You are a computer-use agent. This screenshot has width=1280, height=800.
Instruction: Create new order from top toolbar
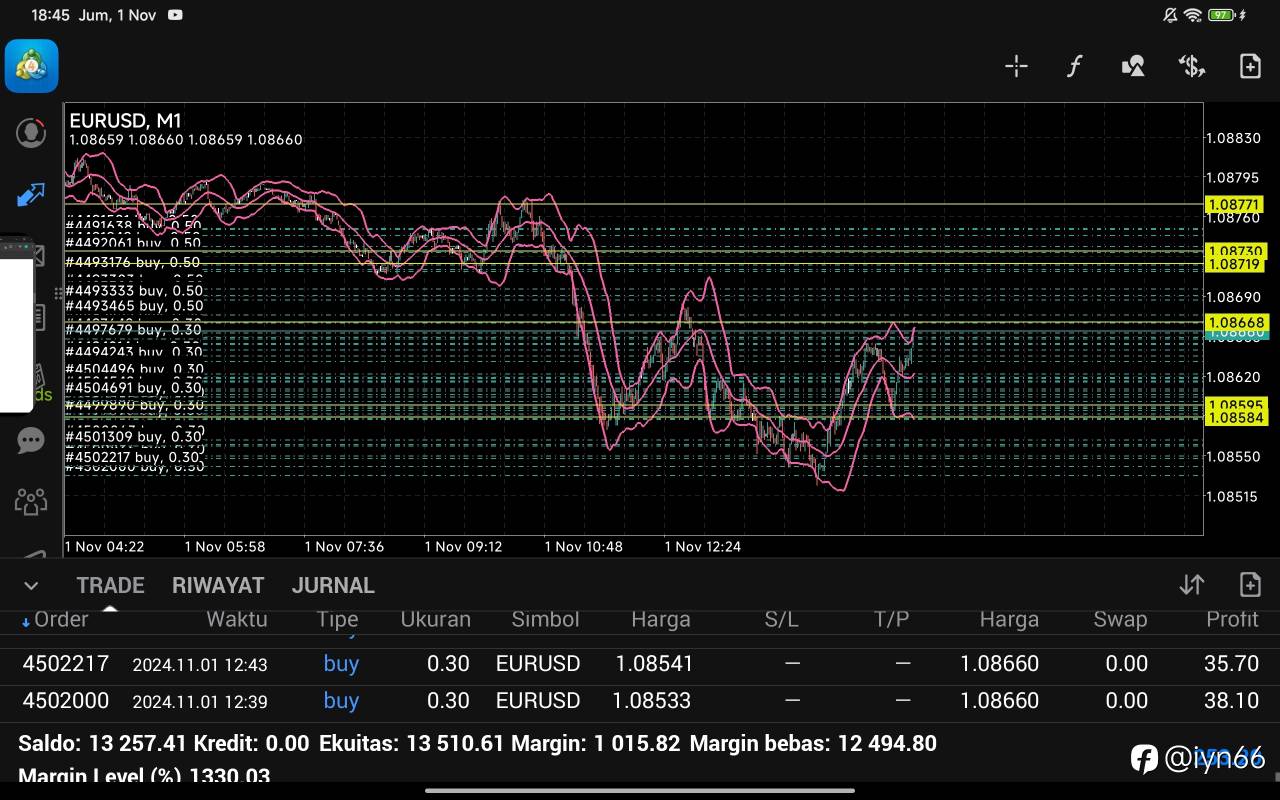[x=1250, y=66]
